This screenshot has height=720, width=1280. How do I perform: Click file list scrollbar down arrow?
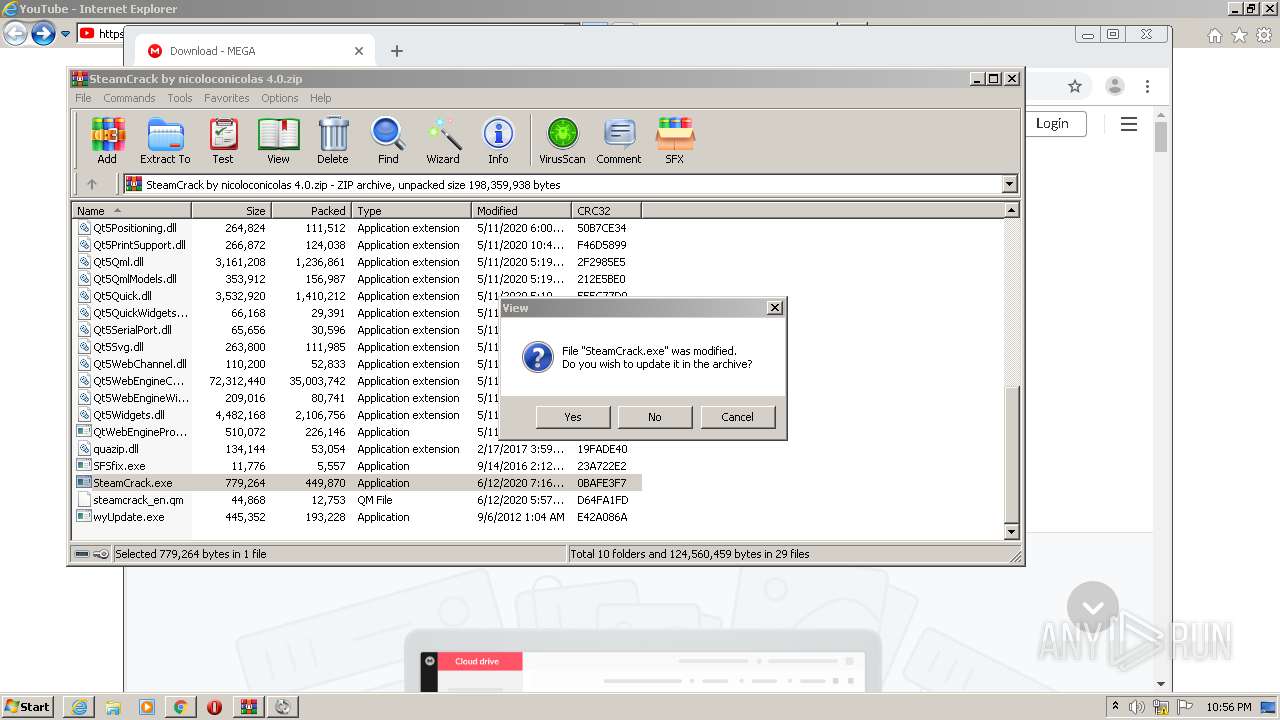[1011, 532]
